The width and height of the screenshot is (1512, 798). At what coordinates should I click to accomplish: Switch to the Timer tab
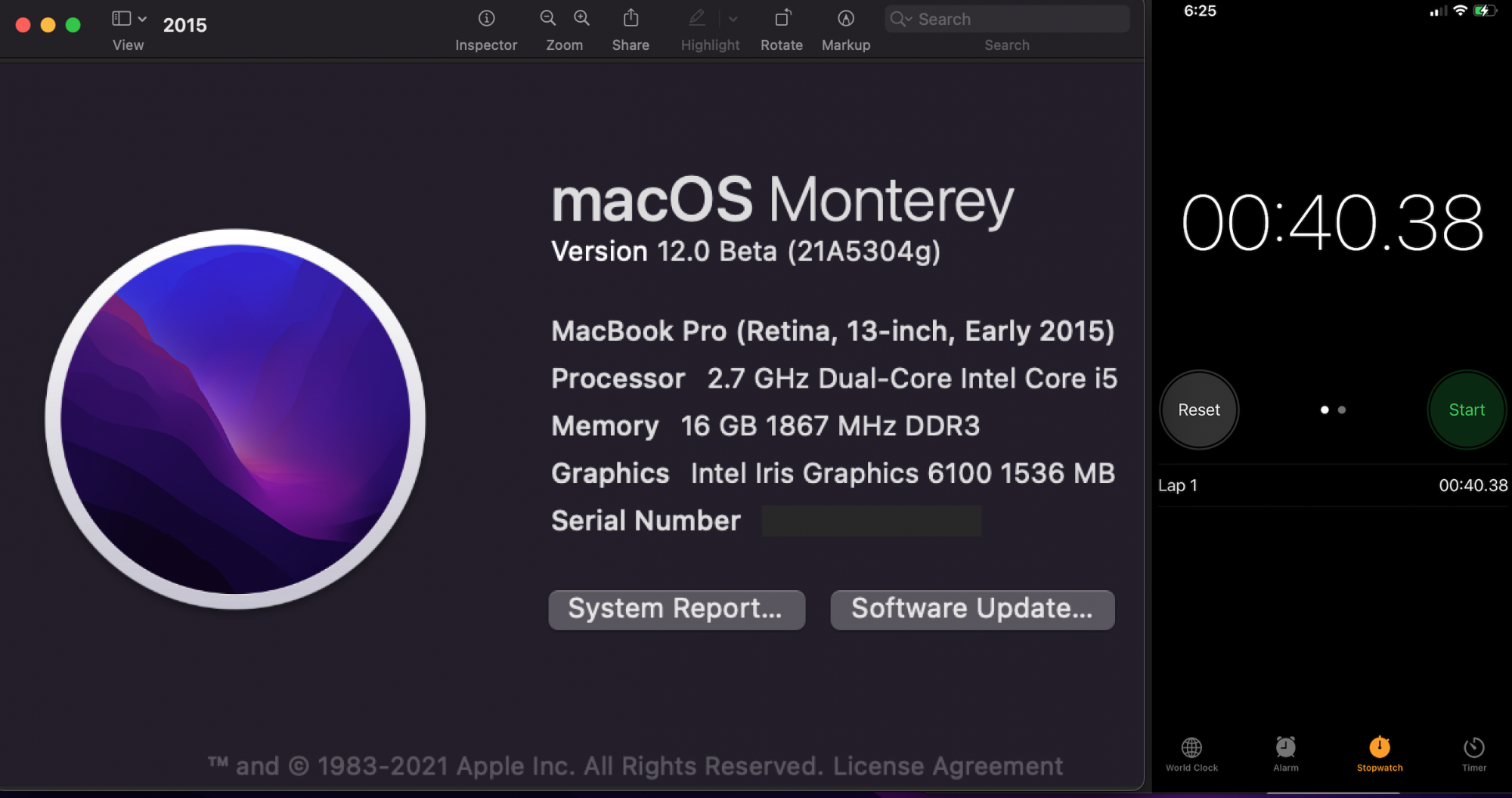click(x=1474, y=754)
